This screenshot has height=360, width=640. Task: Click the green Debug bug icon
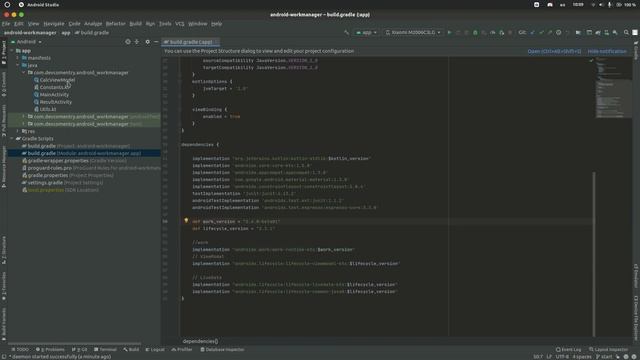pyautogui.click(x=475, y=32)
